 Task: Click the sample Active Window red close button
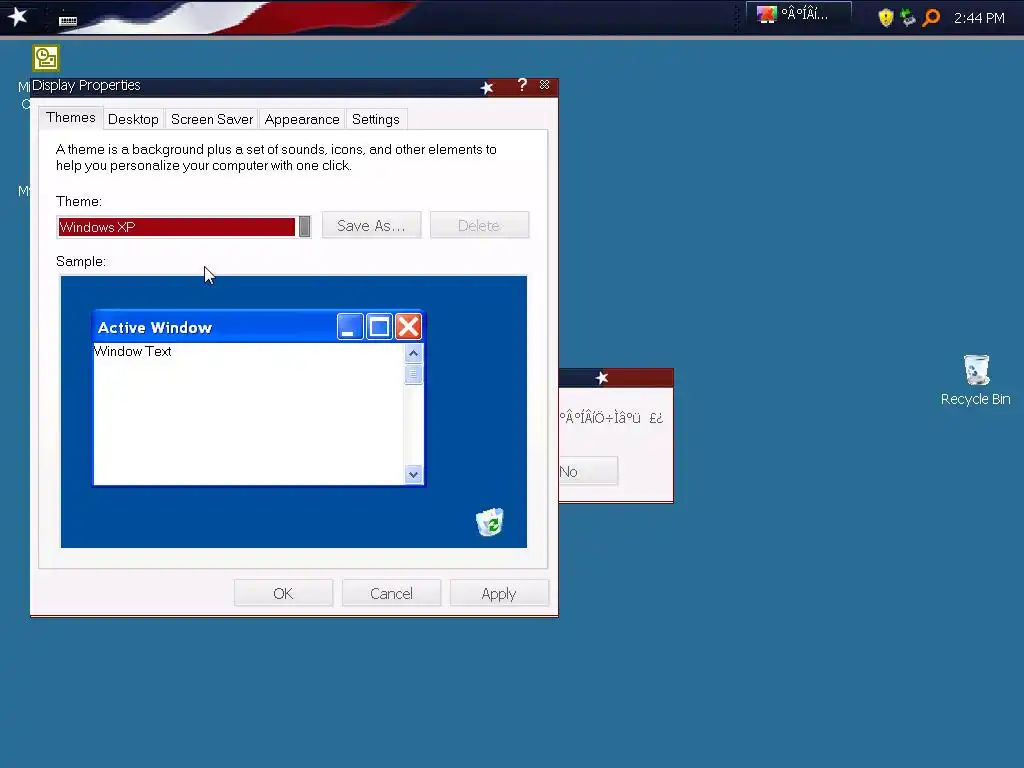click(x=409, y=327)
